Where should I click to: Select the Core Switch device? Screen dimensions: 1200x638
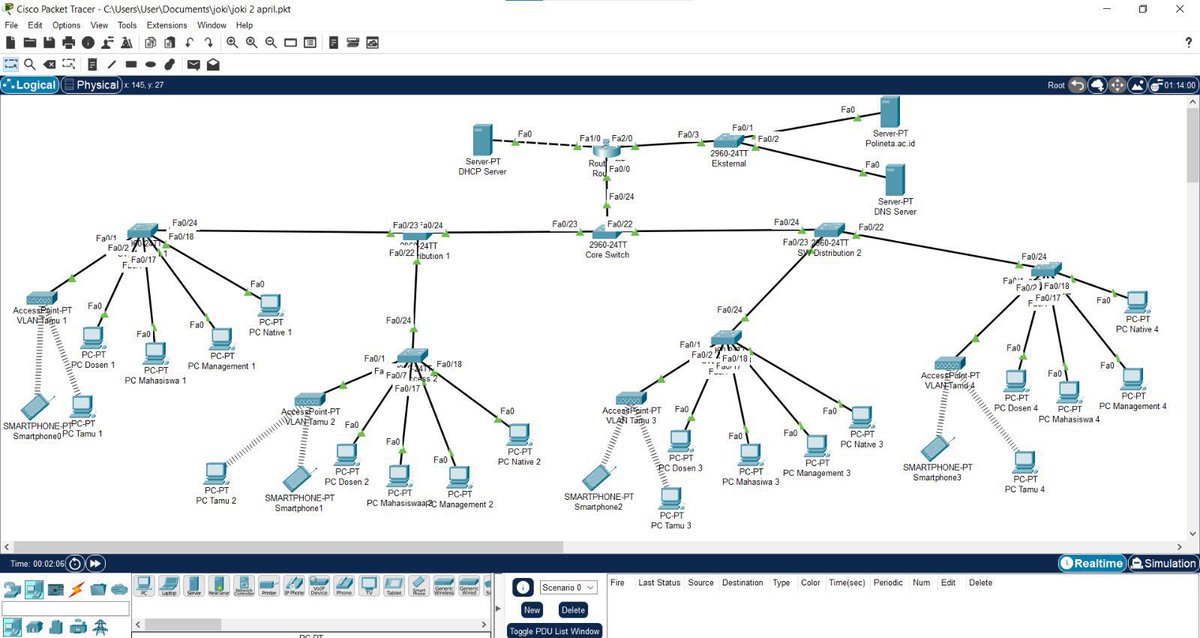point(609,231)
